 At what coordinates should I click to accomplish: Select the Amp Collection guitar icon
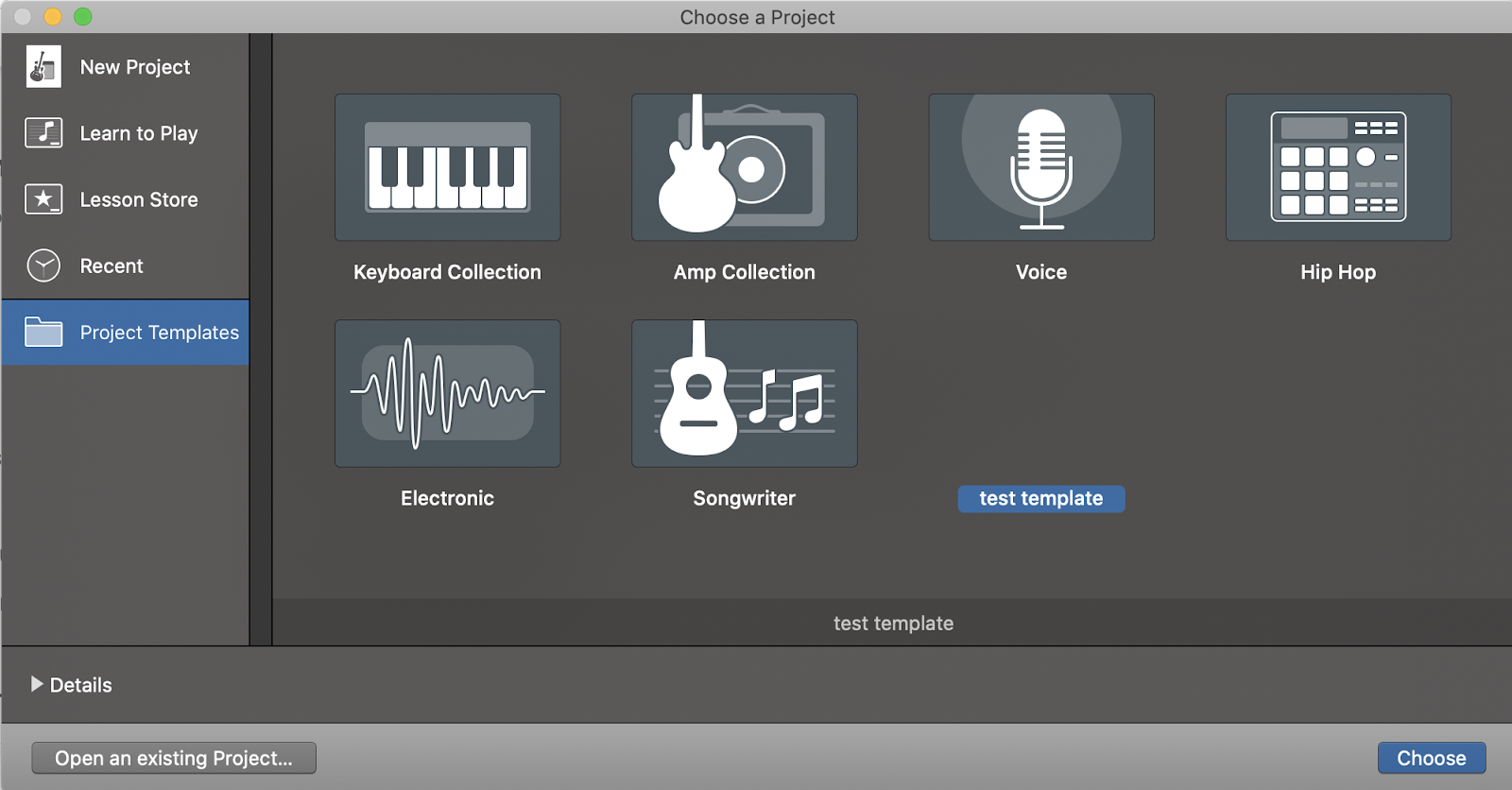[744, 167]
